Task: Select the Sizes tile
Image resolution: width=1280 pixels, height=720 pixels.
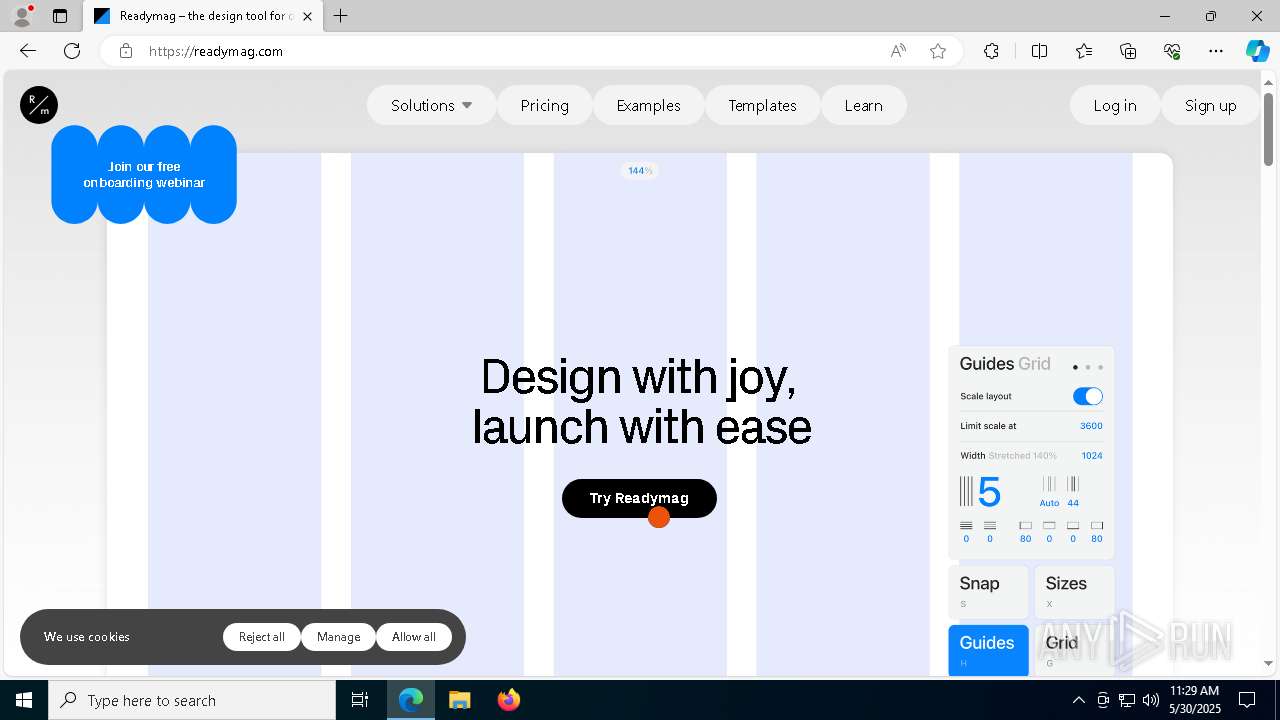Action: click(1074, 592)
